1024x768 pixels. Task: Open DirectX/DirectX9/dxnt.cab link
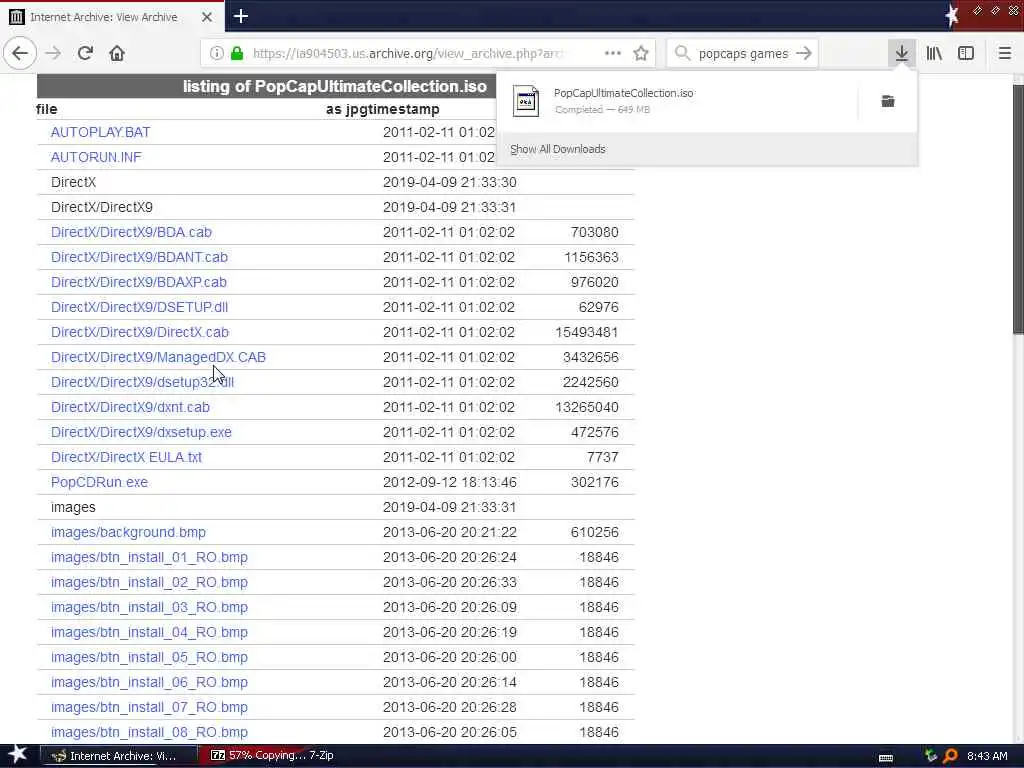130,407
